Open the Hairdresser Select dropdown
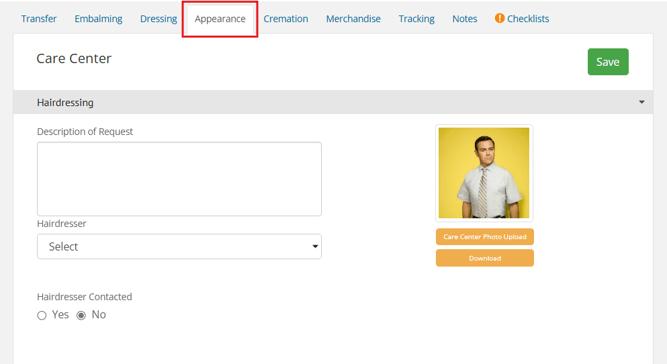This screenshot has height=364, width=667. click(x=179, y=246)
